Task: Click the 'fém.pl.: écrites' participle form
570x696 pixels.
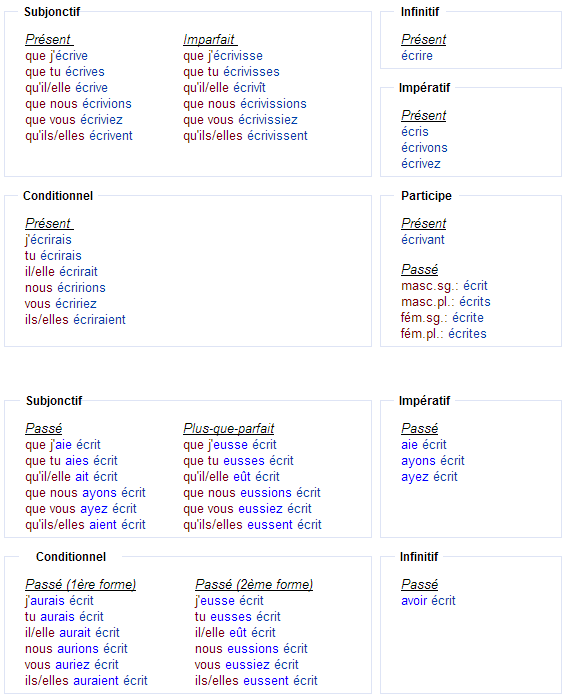Action: tap(443, 333)
